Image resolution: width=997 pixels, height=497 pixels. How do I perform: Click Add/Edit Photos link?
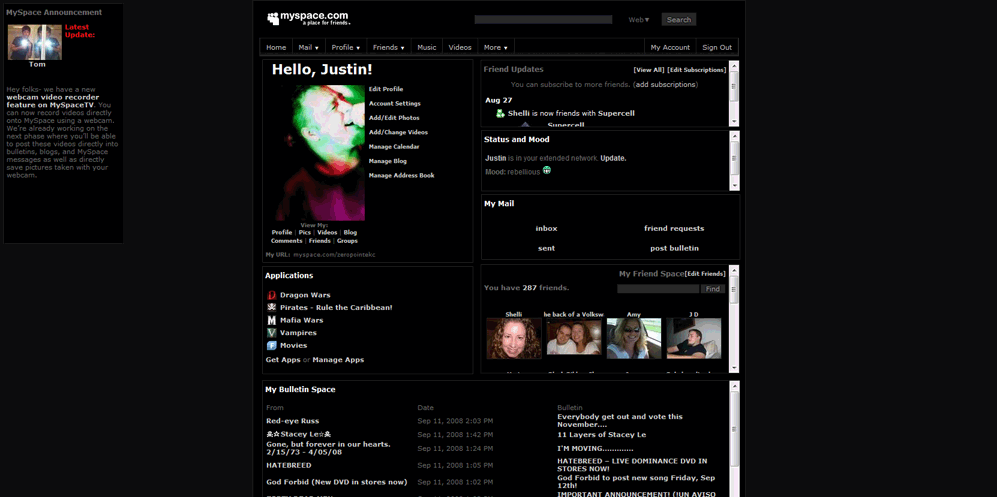[x=394, y=118]
